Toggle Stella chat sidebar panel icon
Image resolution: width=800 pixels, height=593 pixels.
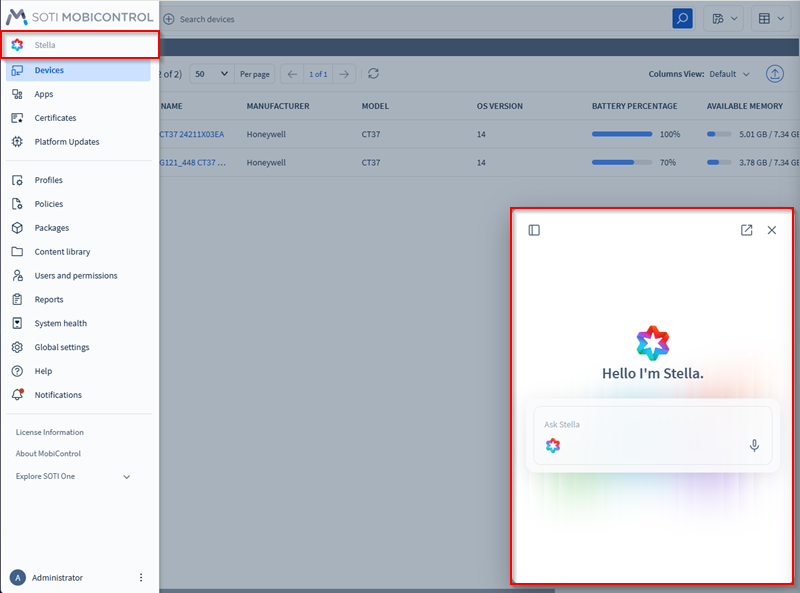(x=534, y=230)
